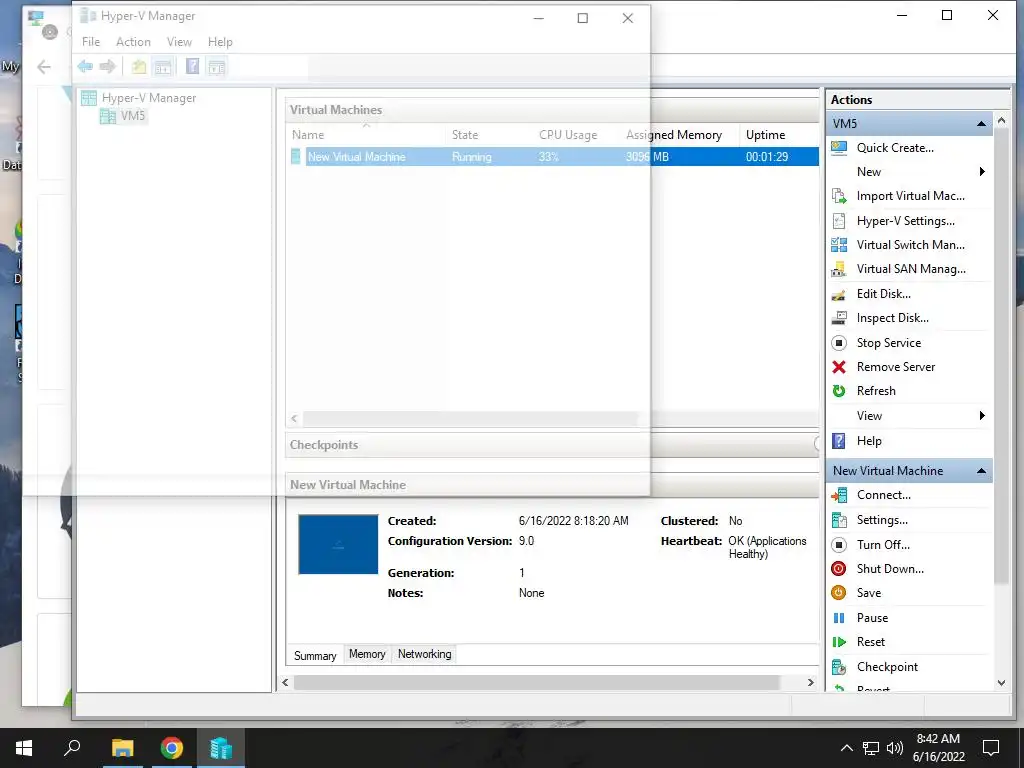The width and height of the screenshot is (1024, 768).
Task: Open Hyper-V Settings icon
Action: point(839,221)
